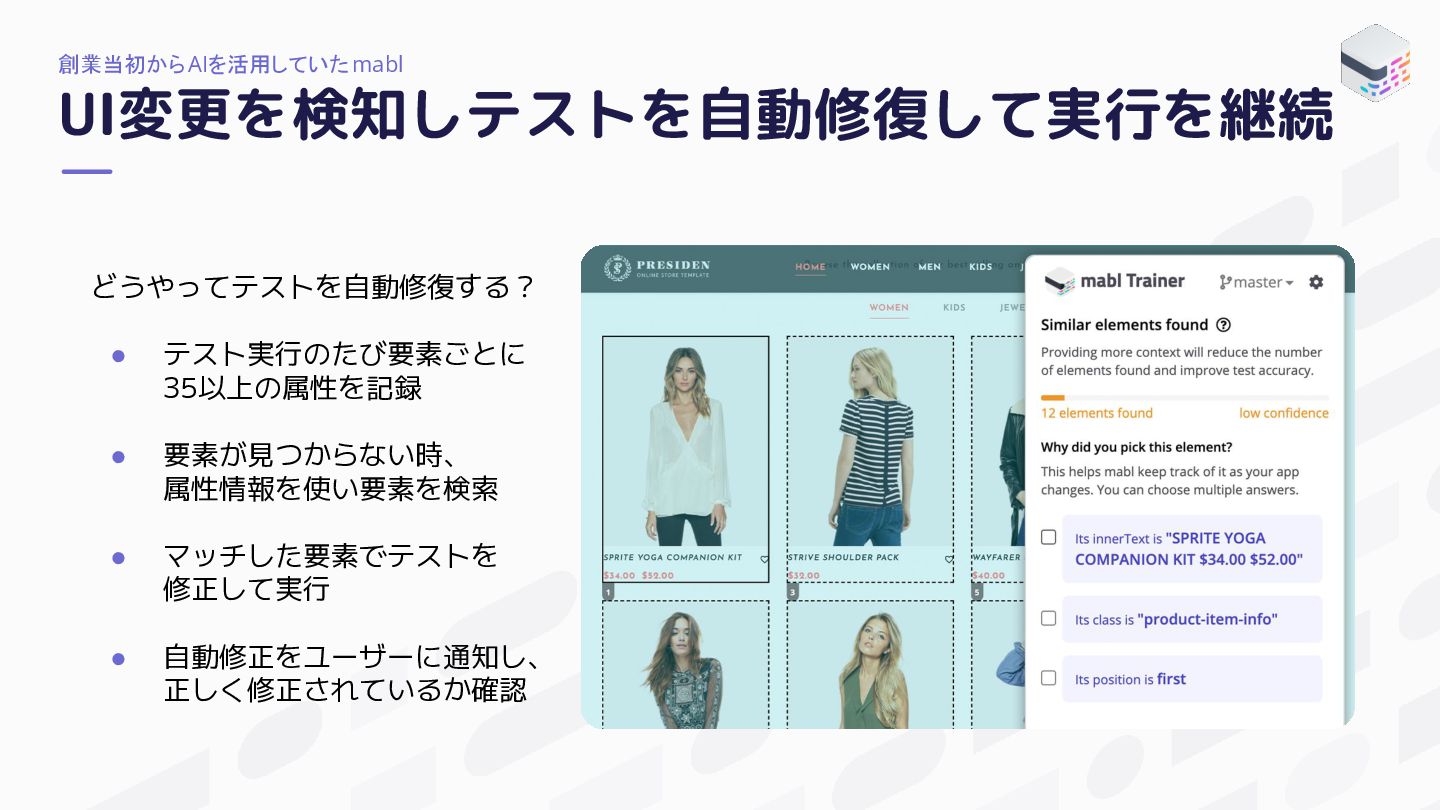Check the innerText SPRITE YOGA COMPANION KIT checkbox

pos(1048,537)
